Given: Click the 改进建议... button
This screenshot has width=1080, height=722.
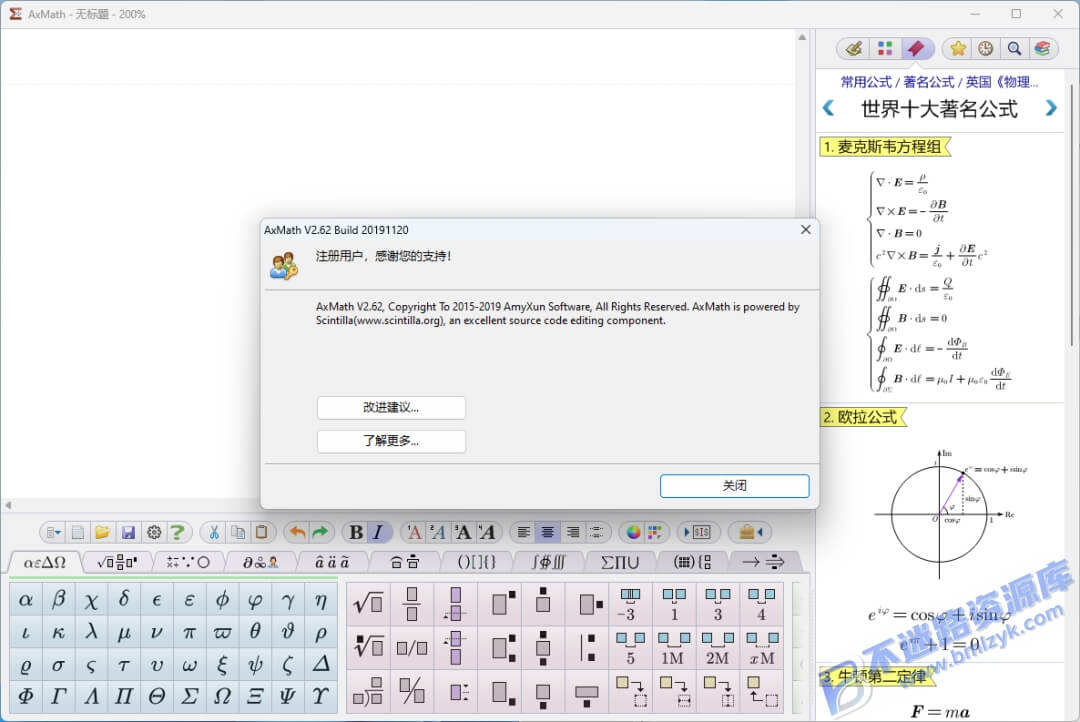Looking at the screenshot, I should pyautogui.click(x=391, y=407).
